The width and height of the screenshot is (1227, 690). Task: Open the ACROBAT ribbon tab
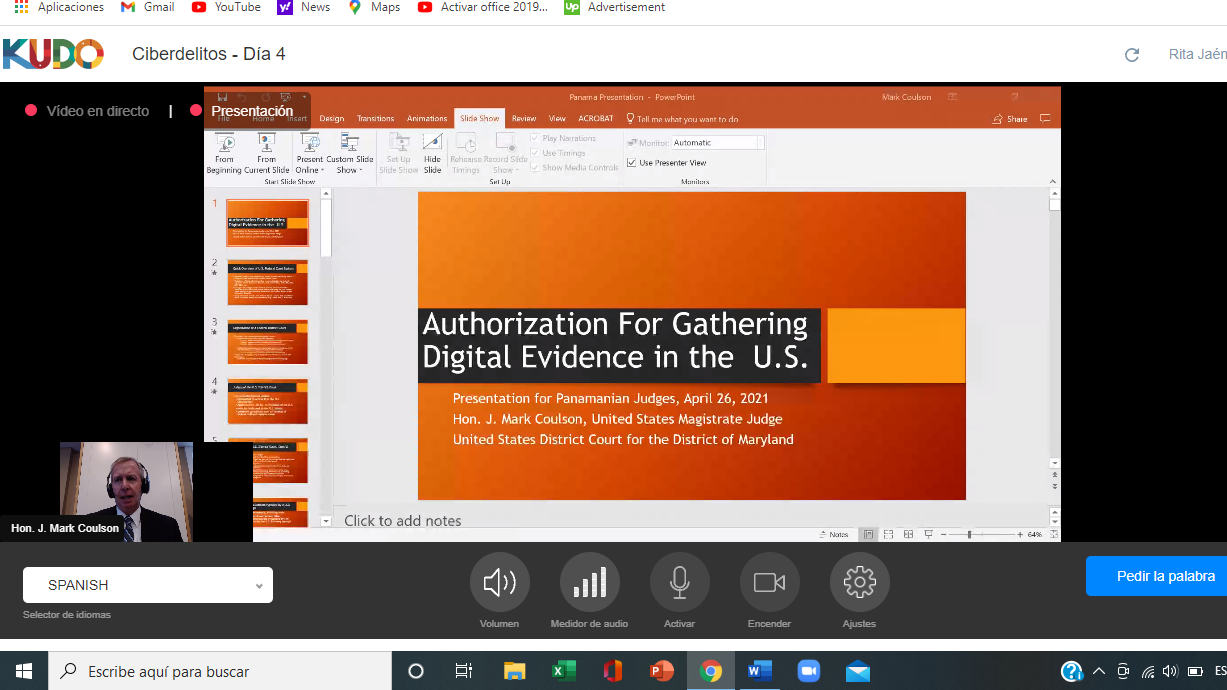pyautogui.click(x=596, y=119)
